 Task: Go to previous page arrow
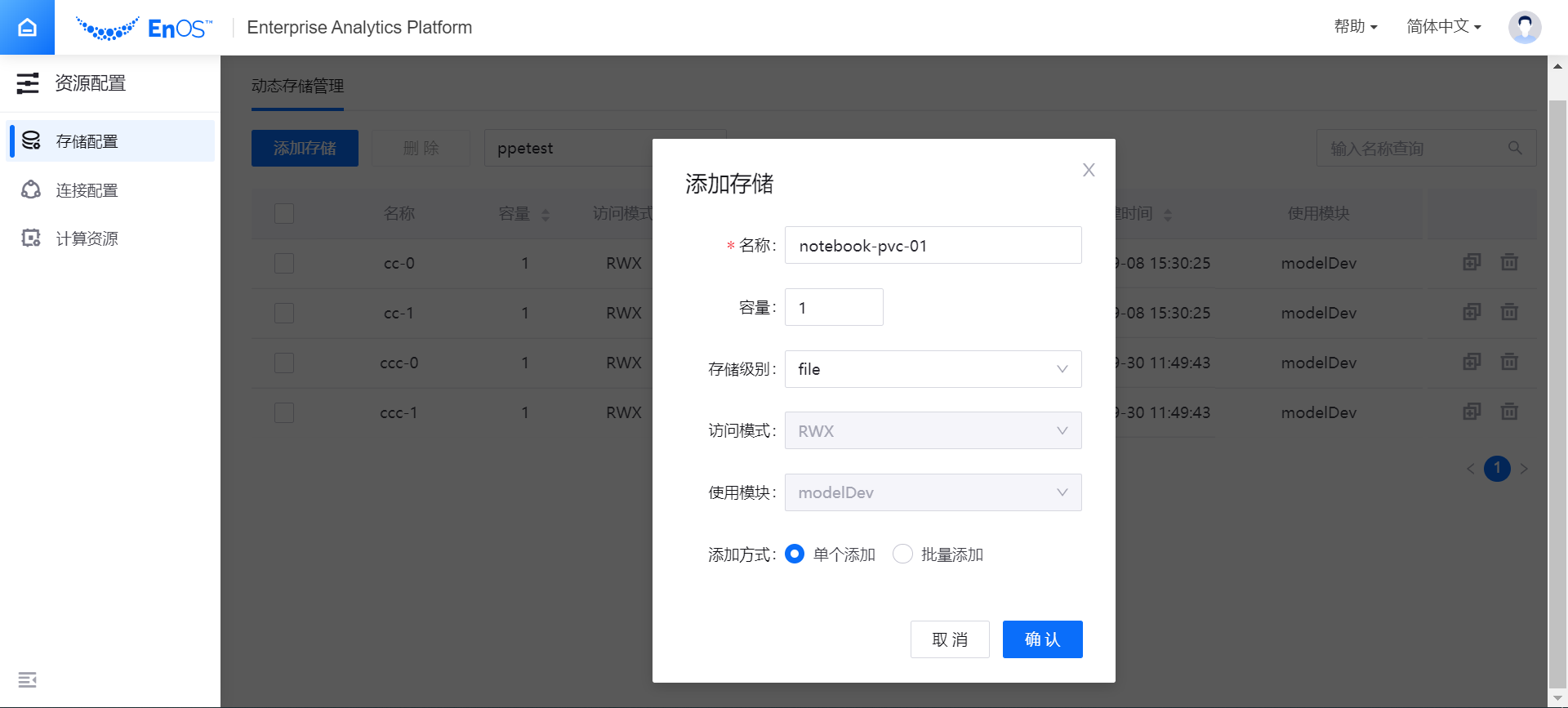click(x=1471, y=469)
